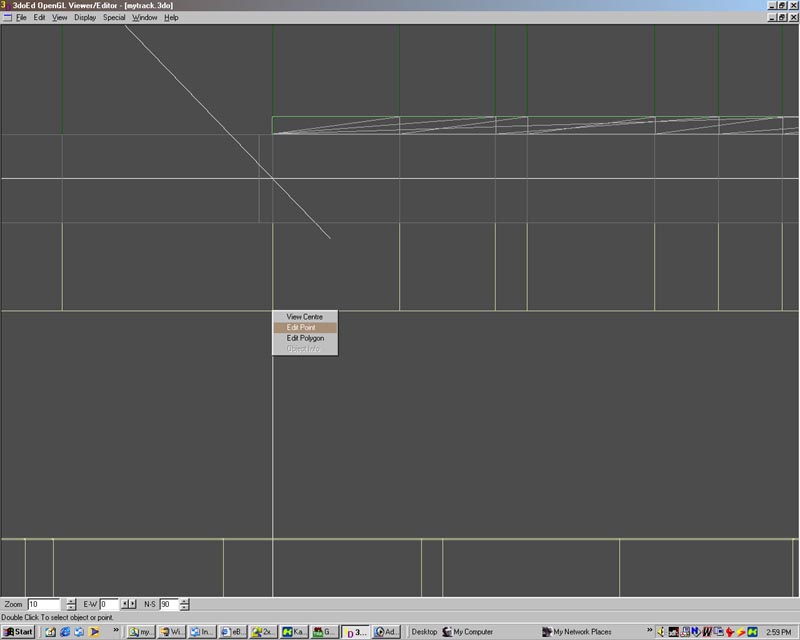Choose View Centre from the context menu
Screen dimensions: 800x640
pyautogui.click(x=305, y=316)
